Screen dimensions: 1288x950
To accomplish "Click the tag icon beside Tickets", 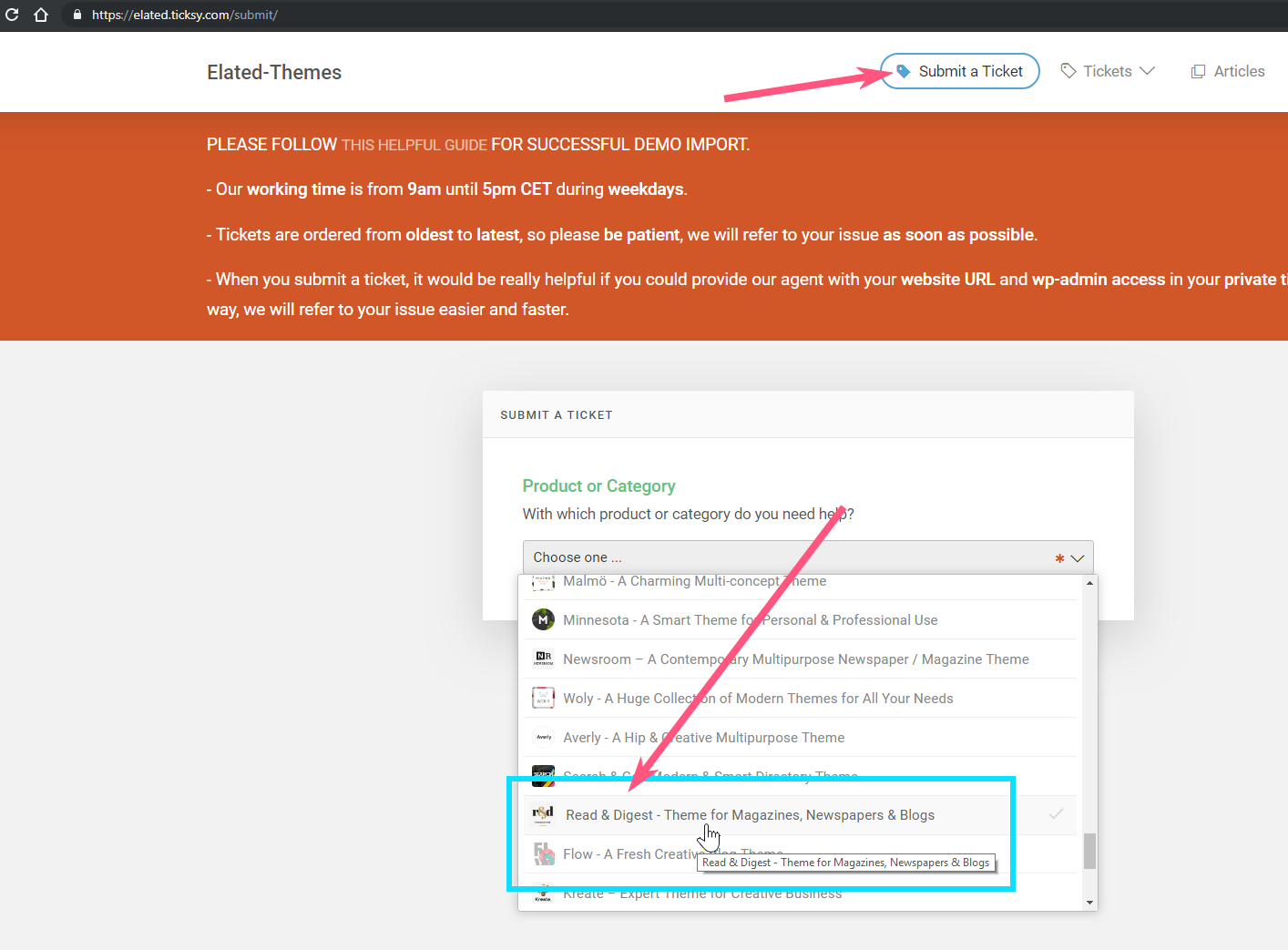I will pyautogui.click(x=1068, y=70).
